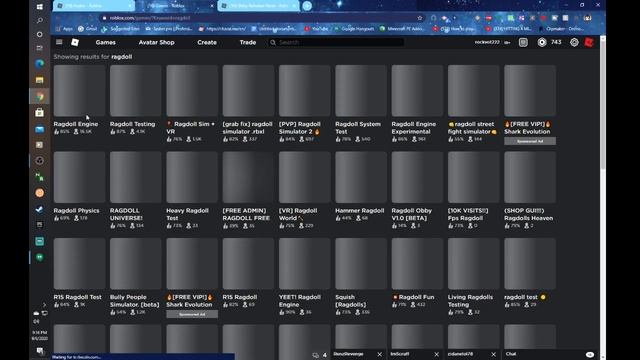Open the YouTube bookmark
This screenshot has height=360, width=640.
[316, 29]
